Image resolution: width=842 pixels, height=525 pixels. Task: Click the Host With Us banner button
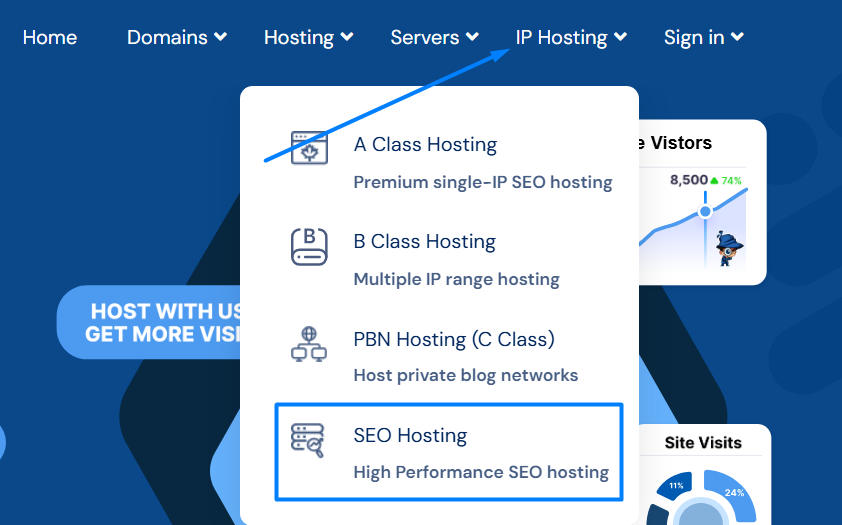point(150,322)
